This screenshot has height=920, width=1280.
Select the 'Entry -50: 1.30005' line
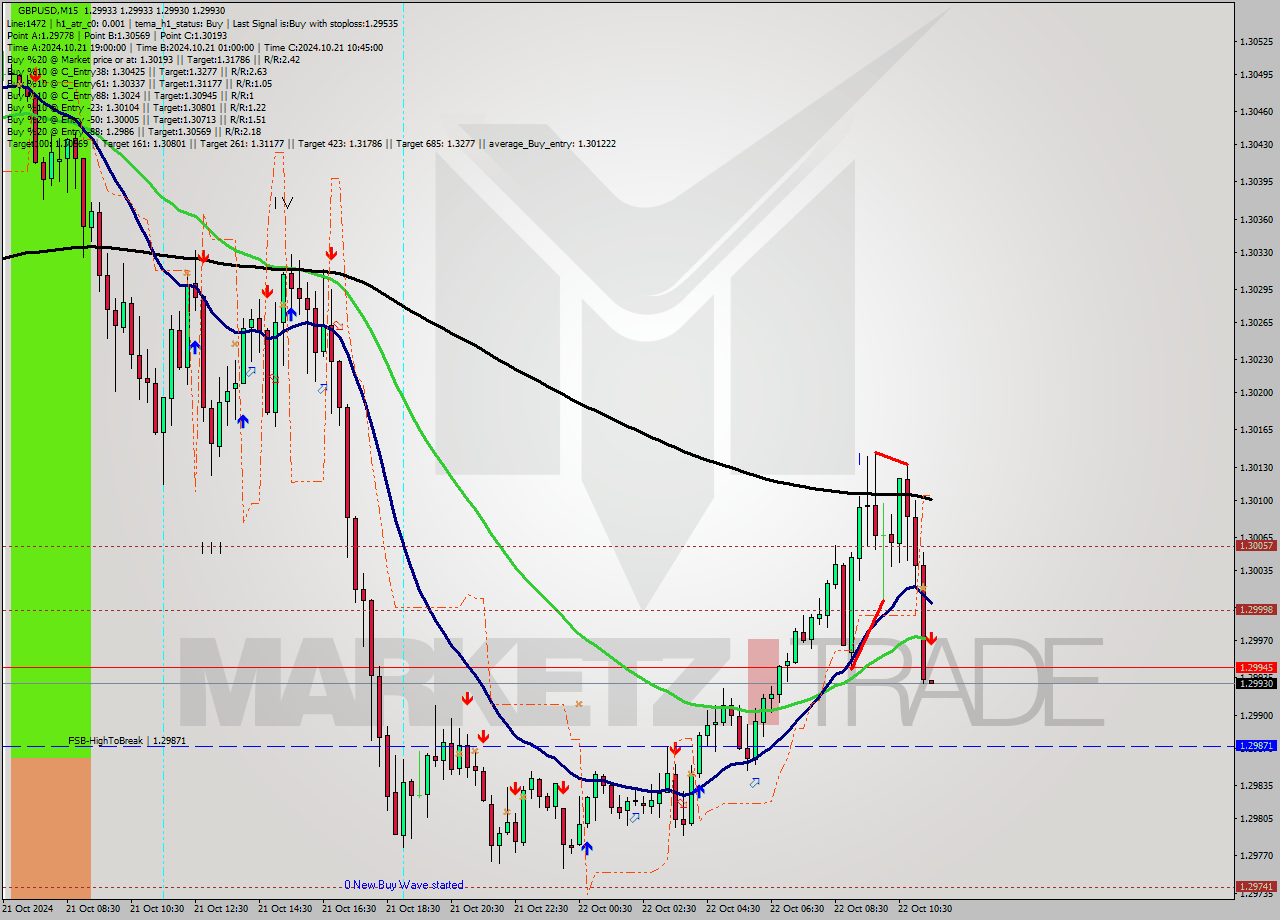136,119
